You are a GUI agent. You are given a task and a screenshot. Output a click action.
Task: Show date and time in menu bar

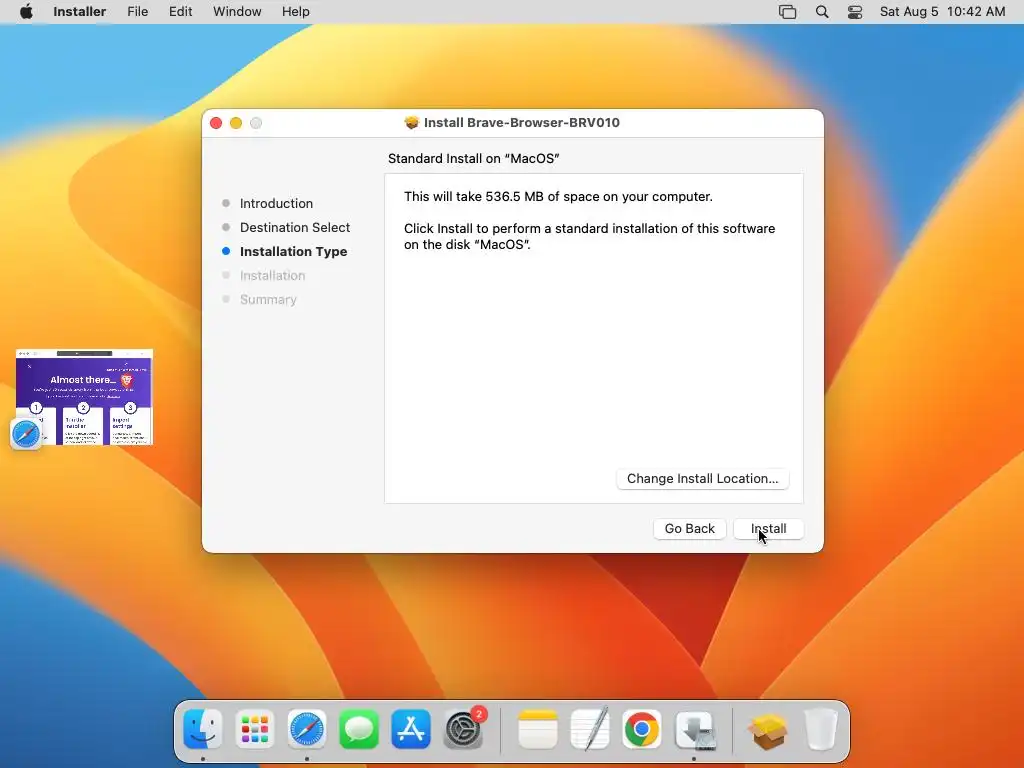pos(942,12)
